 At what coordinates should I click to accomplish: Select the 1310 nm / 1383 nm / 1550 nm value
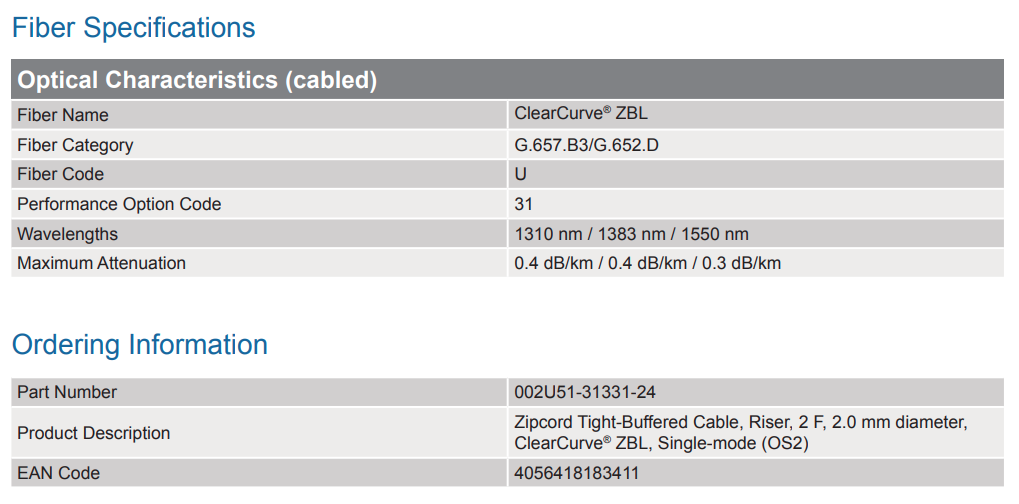(631, 234)
